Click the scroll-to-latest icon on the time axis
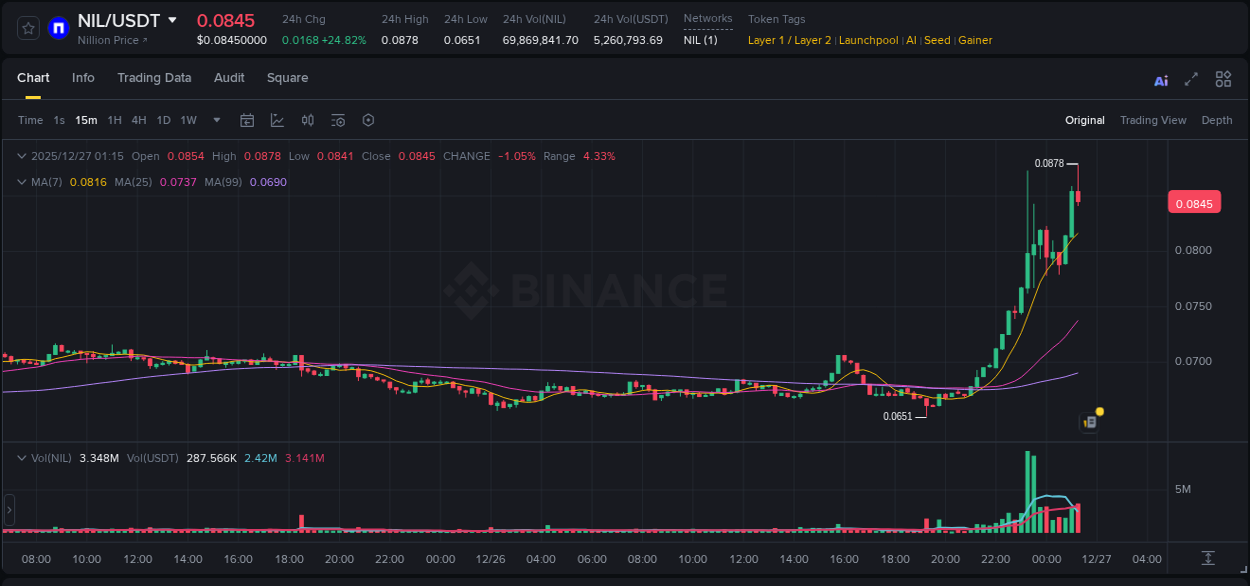The height and width of the screenshot is (586, 1250). (1208, 558)
